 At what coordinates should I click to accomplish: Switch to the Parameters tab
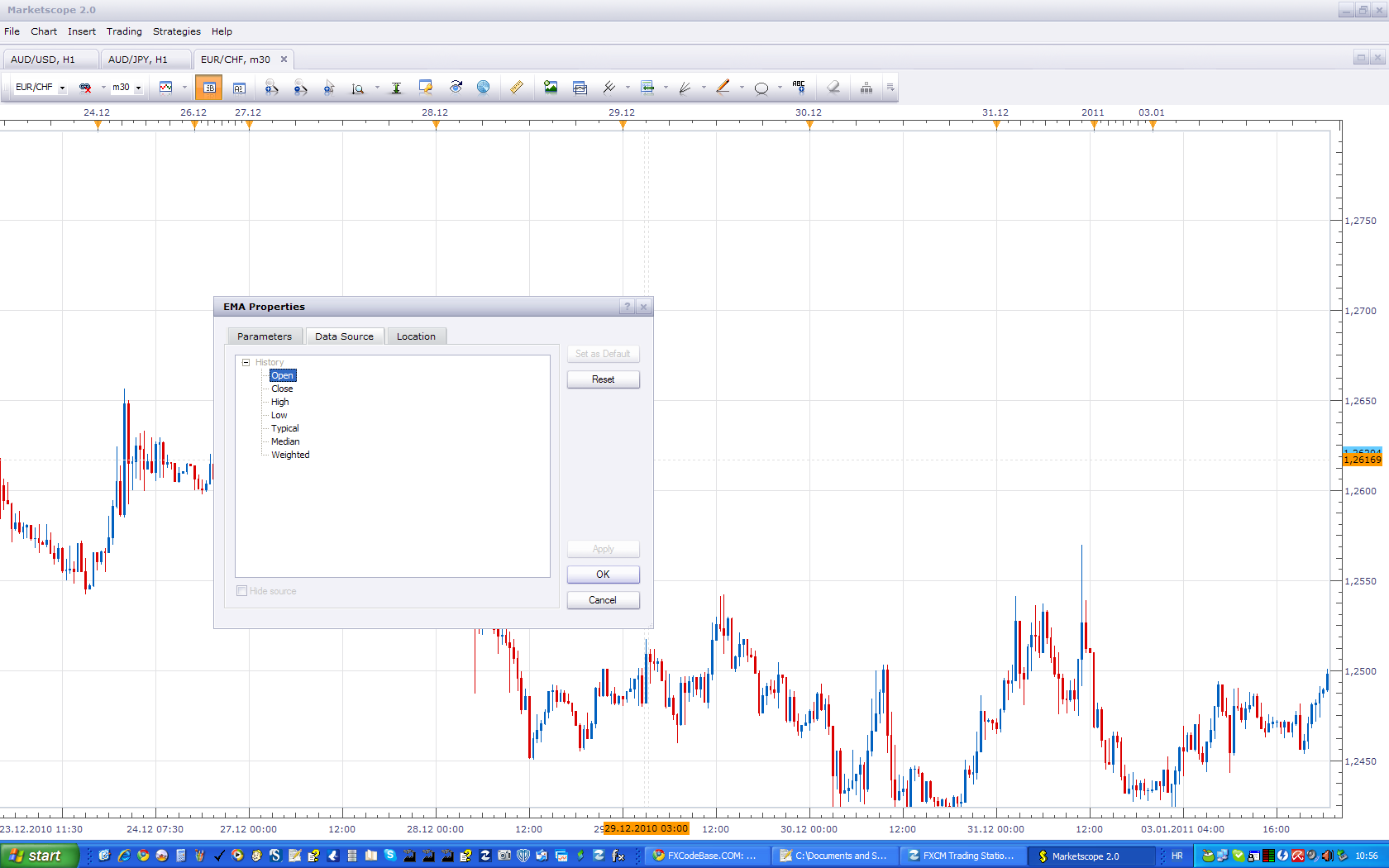pos(265,336)
